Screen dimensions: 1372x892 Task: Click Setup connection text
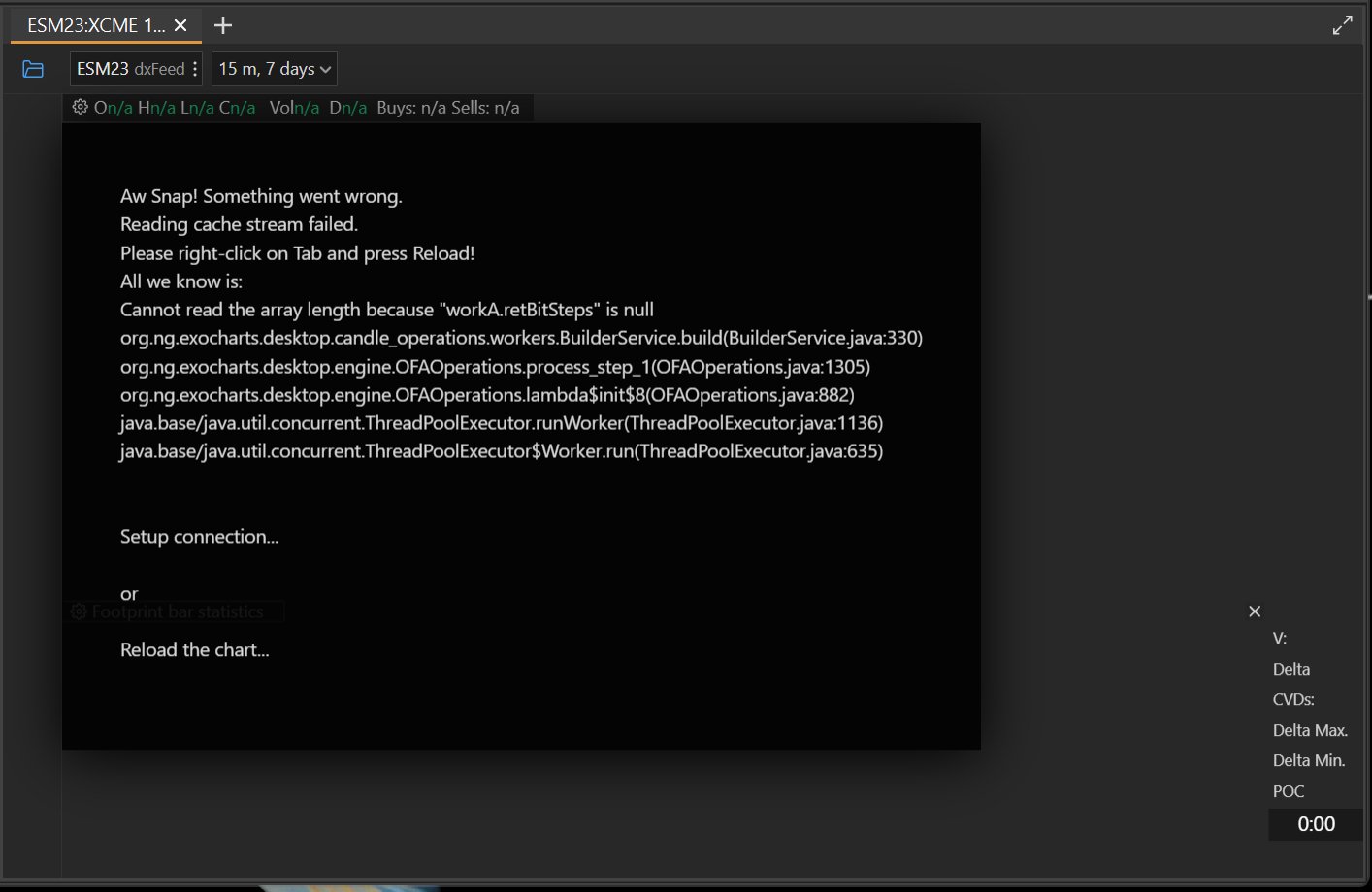click(198, 536)
